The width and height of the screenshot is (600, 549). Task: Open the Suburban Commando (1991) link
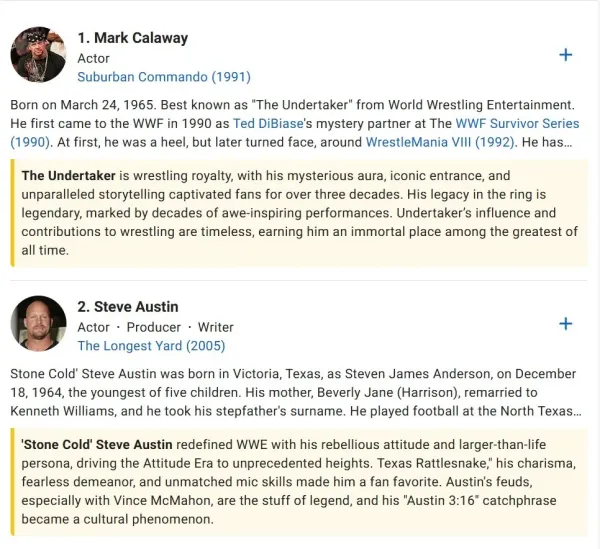coord(164,77)
